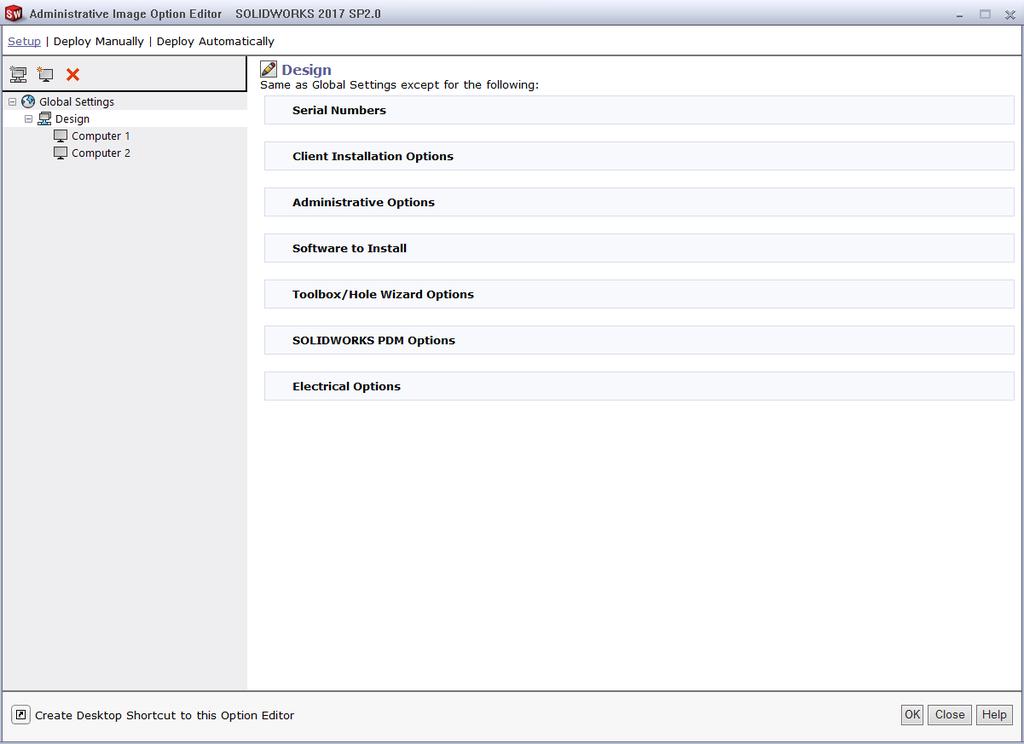This screenshot has height=744, width=1024.
Task: Click the Computer 2 monitor icon
Action: point(61,153)
